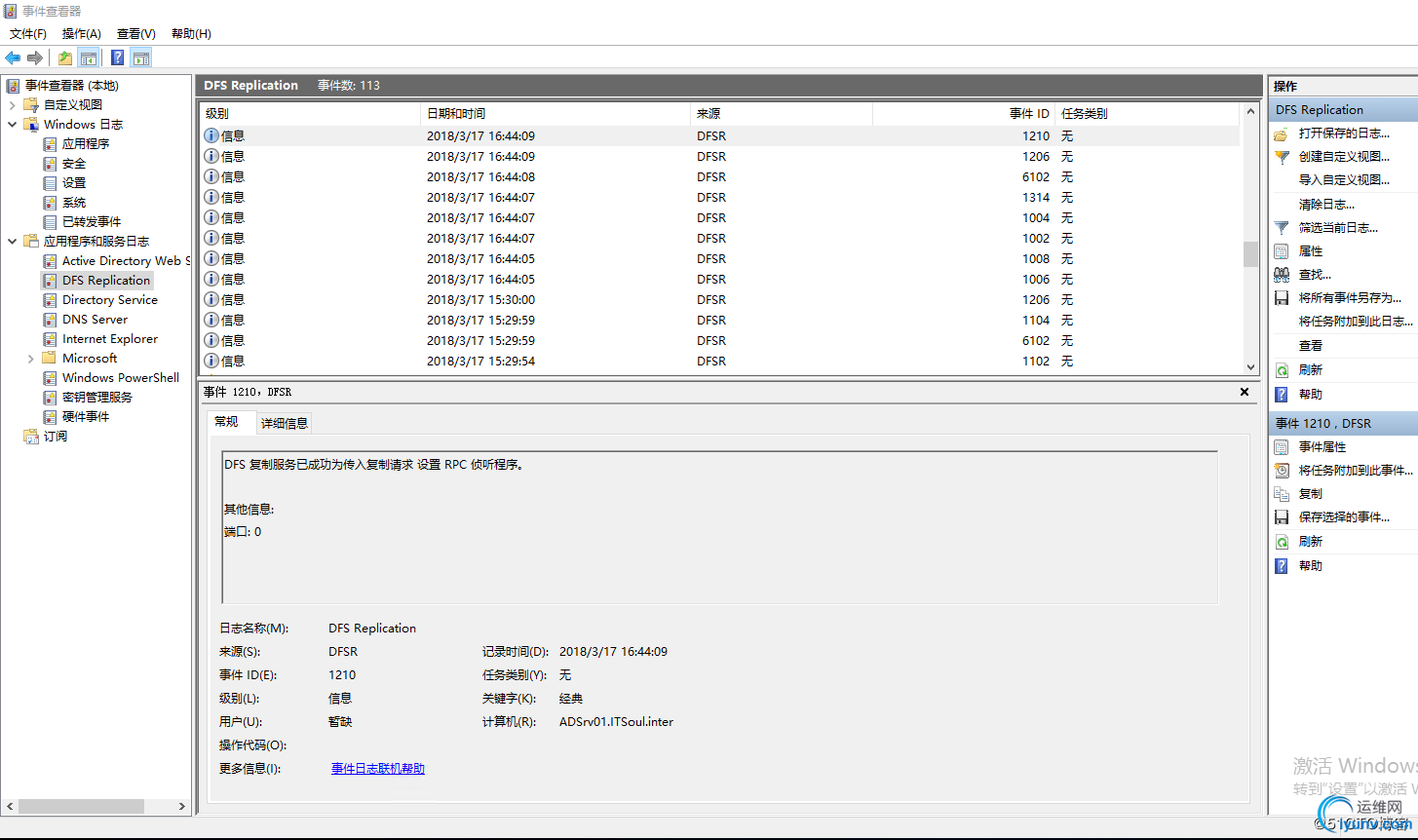Select event 1314 row
The height and width of the screenshot is (840, 1418).
pos(719,198)
